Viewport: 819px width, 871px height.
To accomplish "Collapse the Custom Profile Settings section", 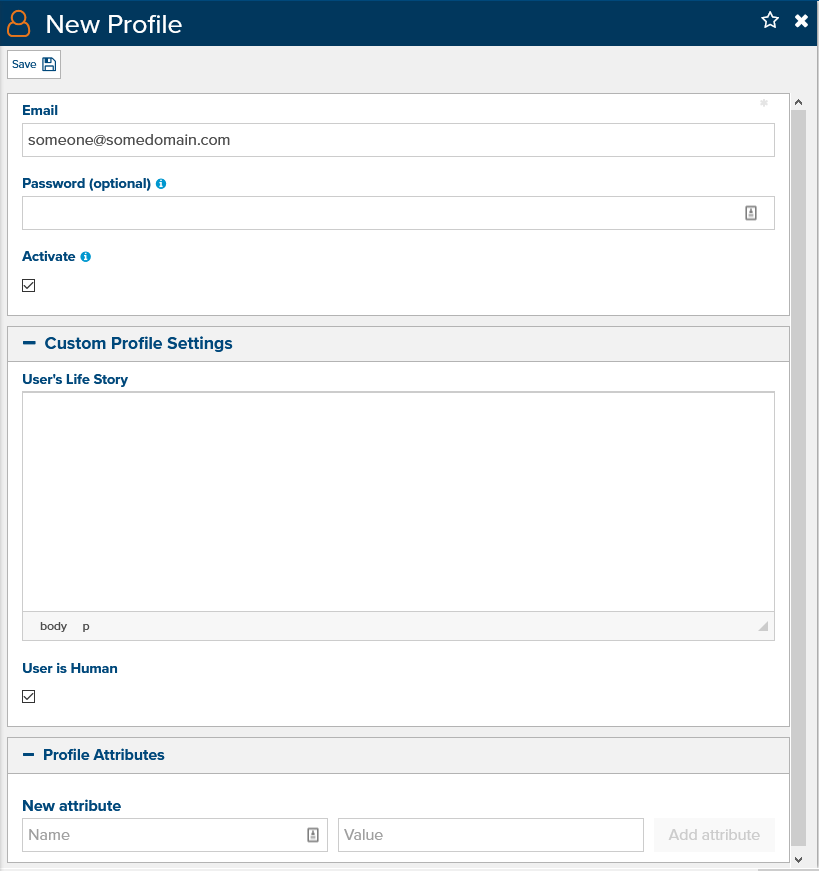I will coord(29,343).
